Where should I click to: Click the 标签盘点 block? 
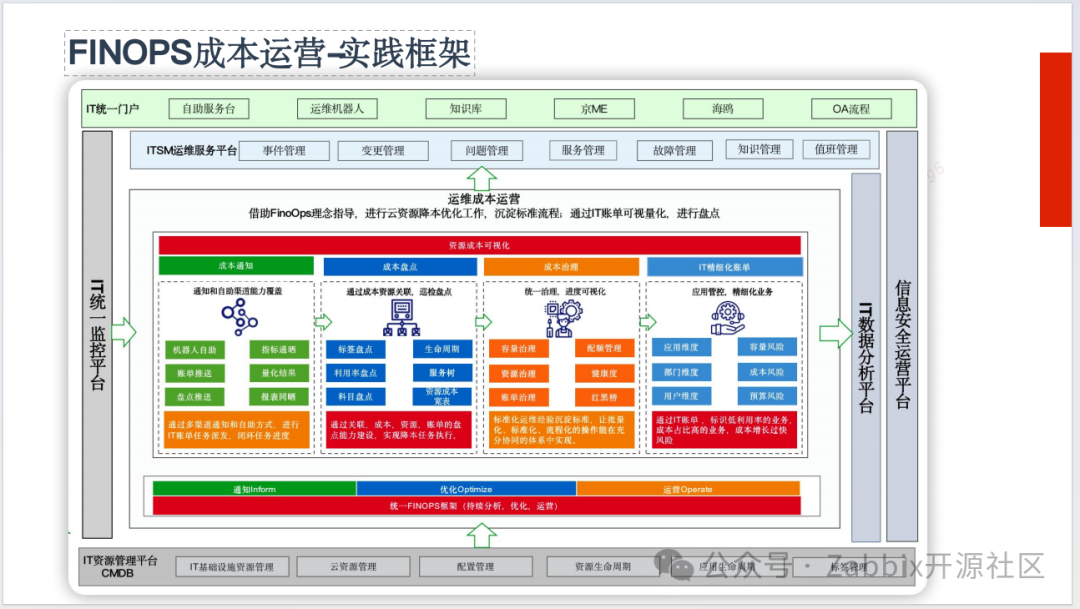pyautogui.click(x=355, y=349)
